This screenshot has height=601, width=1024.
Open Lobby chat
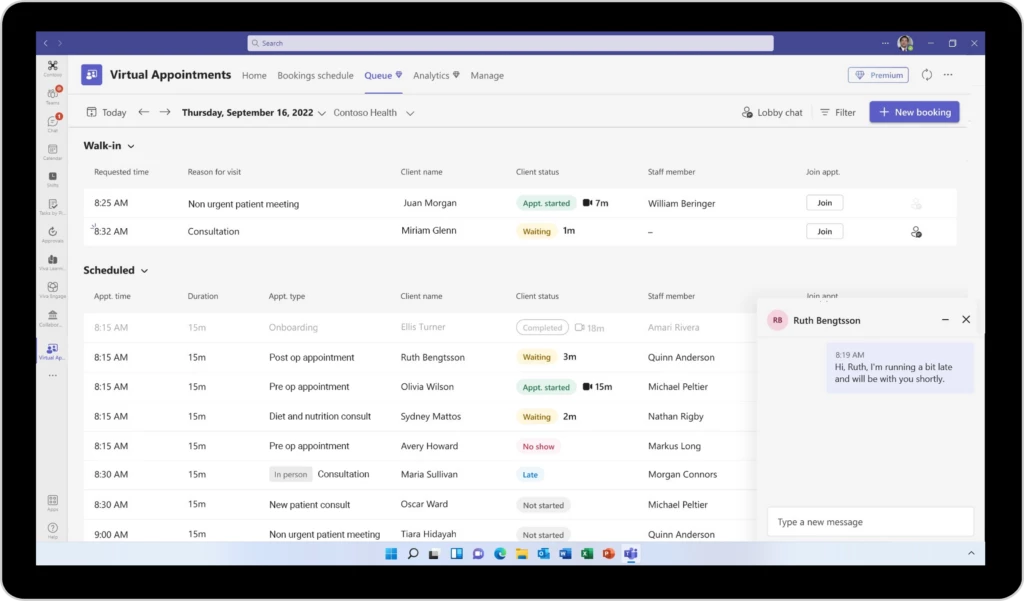coord(772,112)
